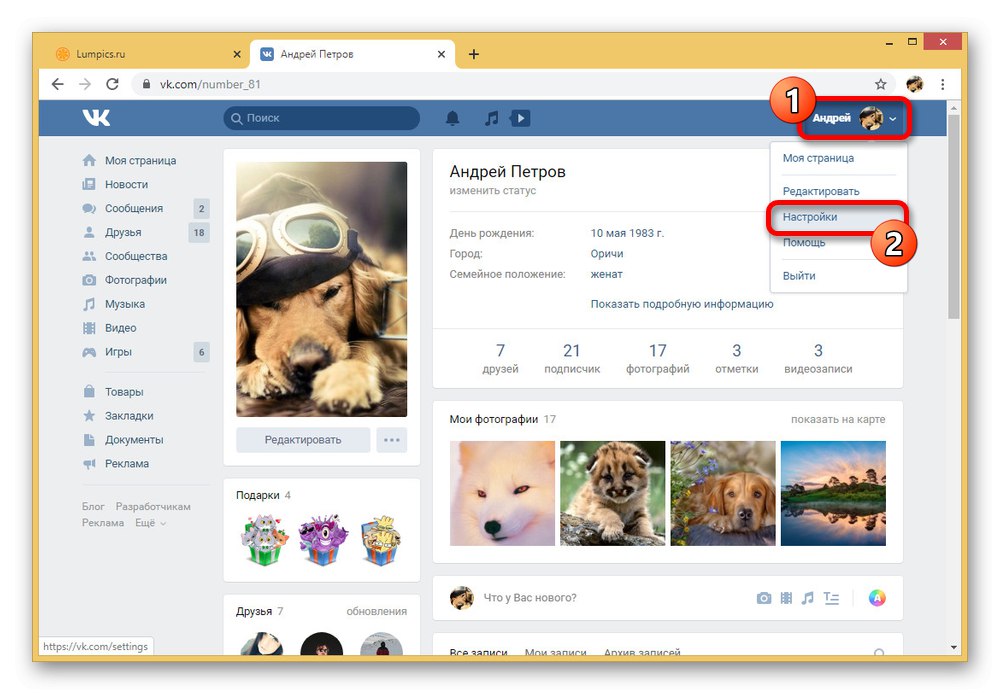Screen dimensions: 1000x694
Task: Attach audio with the music icon in post box
Action: 807,598
